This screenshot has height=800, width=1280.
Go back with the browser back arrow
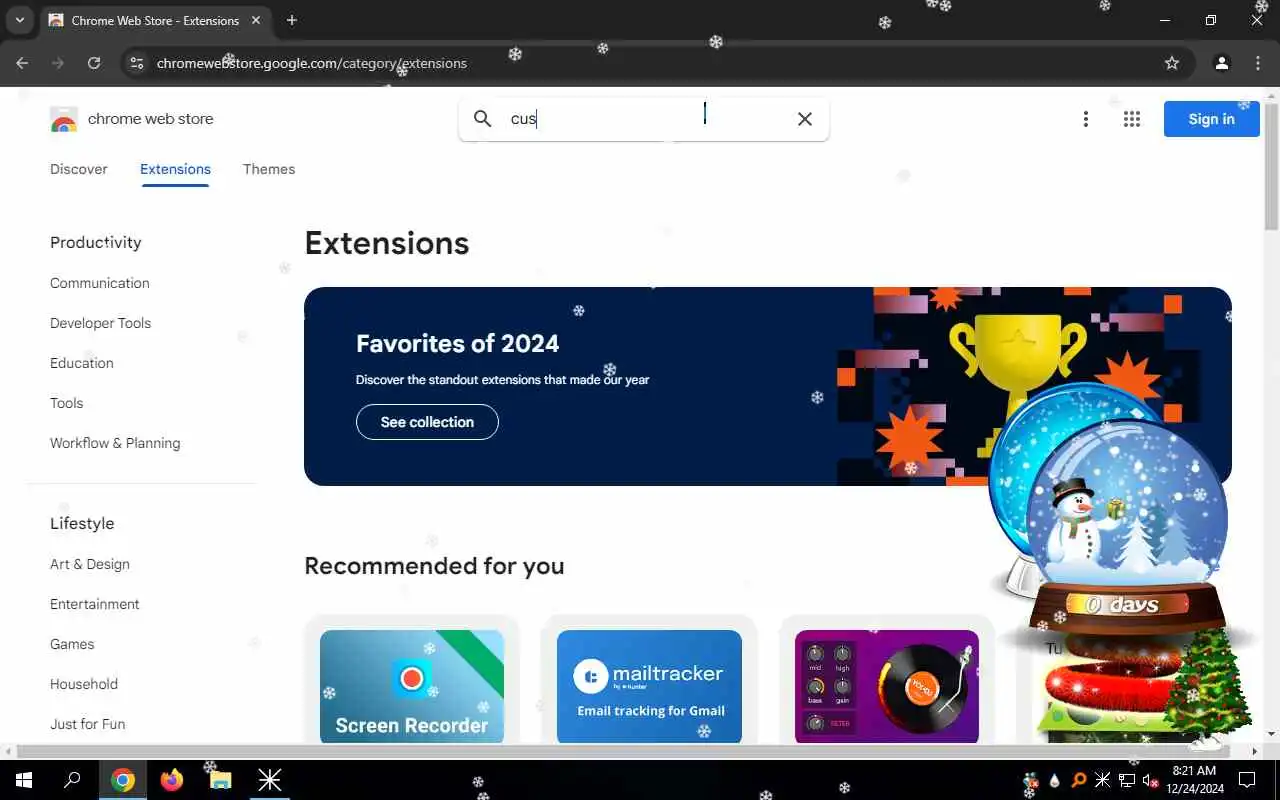click(x=22, y=63)
